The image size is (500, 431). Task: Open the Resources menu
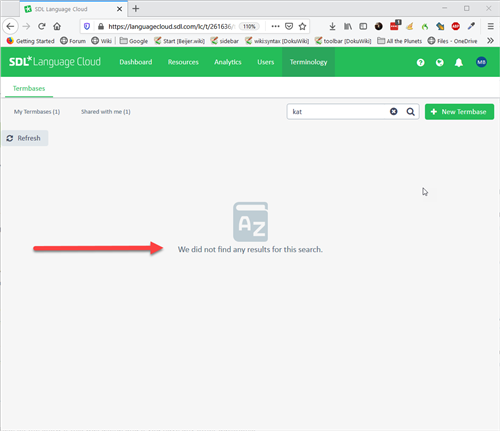183,62
